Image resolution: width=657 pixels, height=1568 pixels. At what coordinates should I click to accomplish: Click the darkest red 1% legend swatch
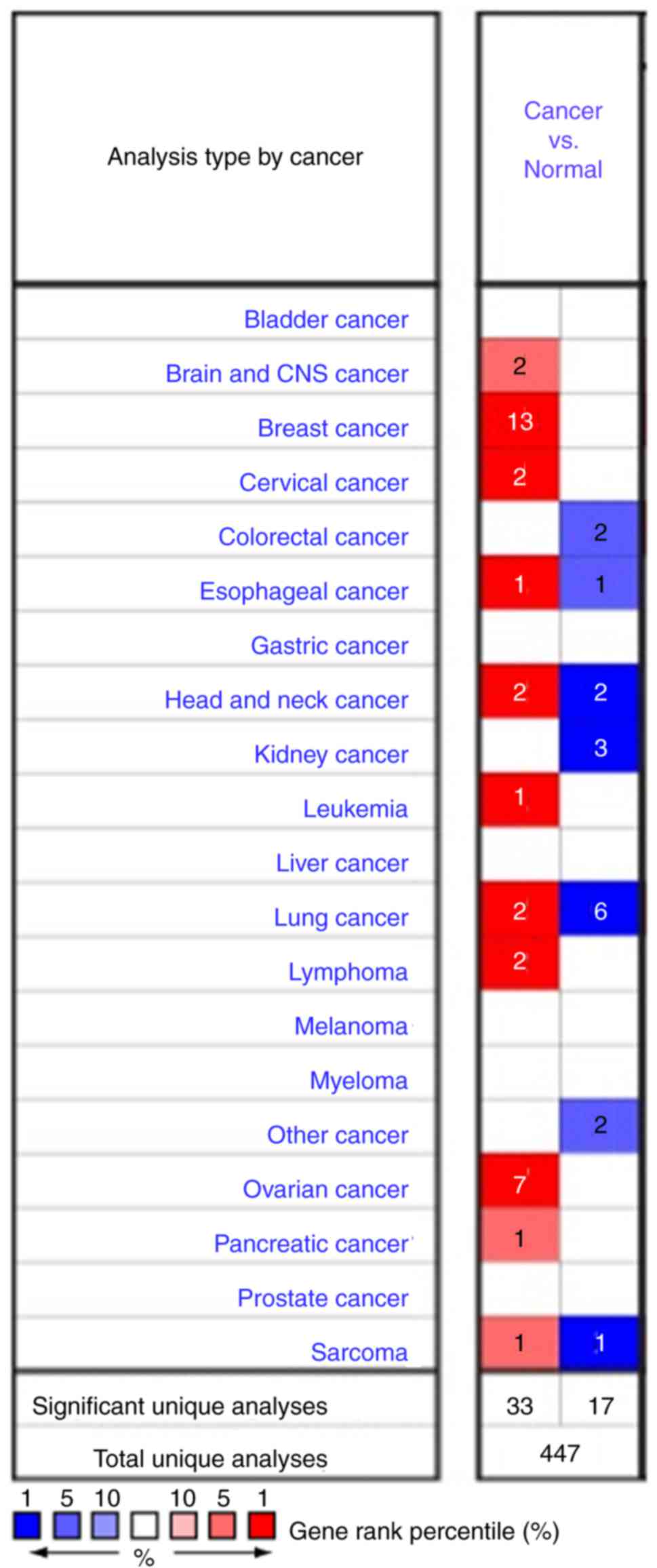click(262, 1527)
